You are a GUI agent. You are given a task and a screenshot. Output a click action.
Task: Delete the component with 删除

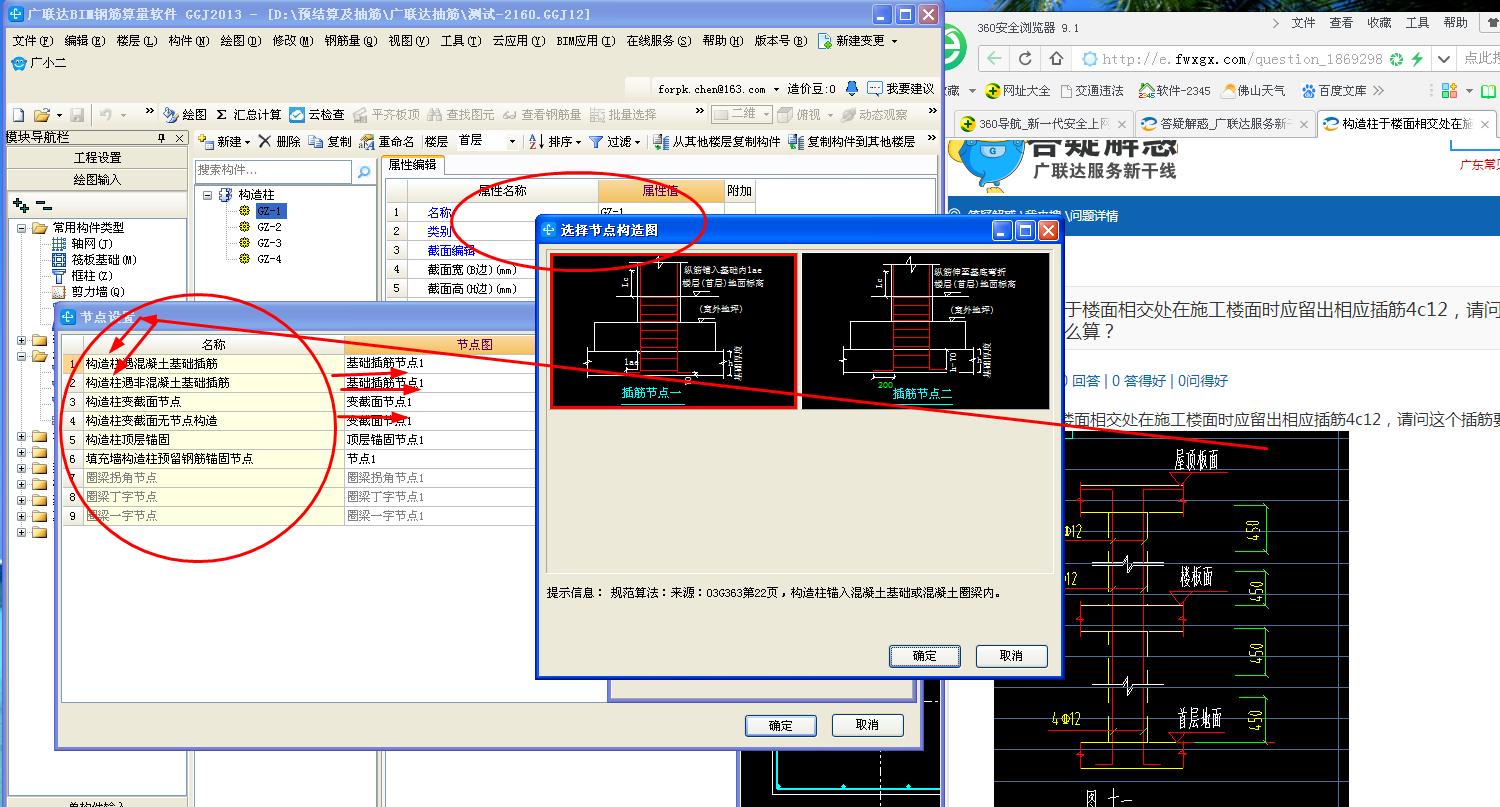tap(279, 142)
